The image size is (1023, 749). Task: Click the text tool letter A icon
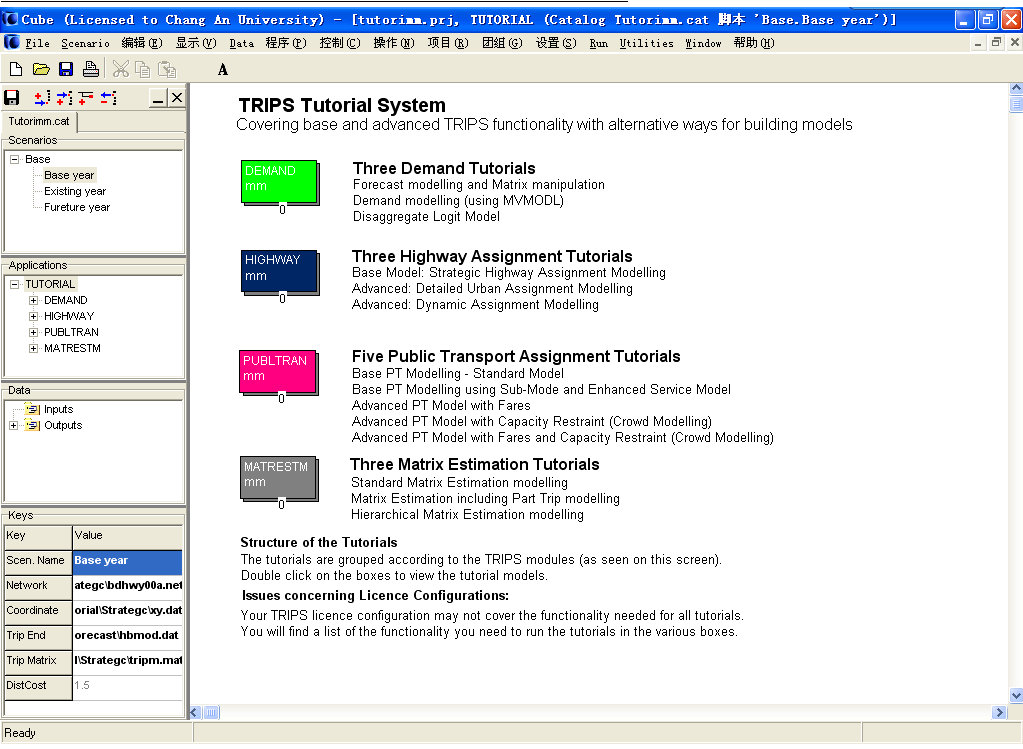click(223, 70)
